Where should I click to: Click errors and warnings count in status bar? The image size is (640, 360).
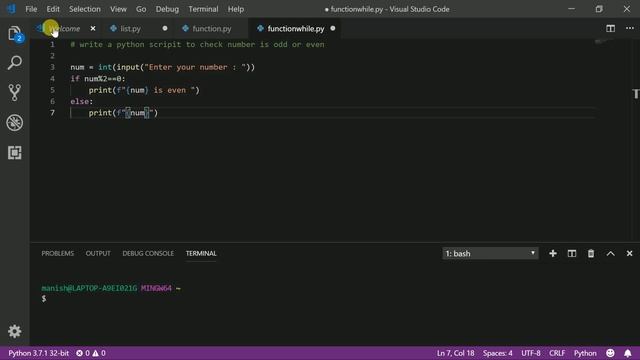pos(91,353)
